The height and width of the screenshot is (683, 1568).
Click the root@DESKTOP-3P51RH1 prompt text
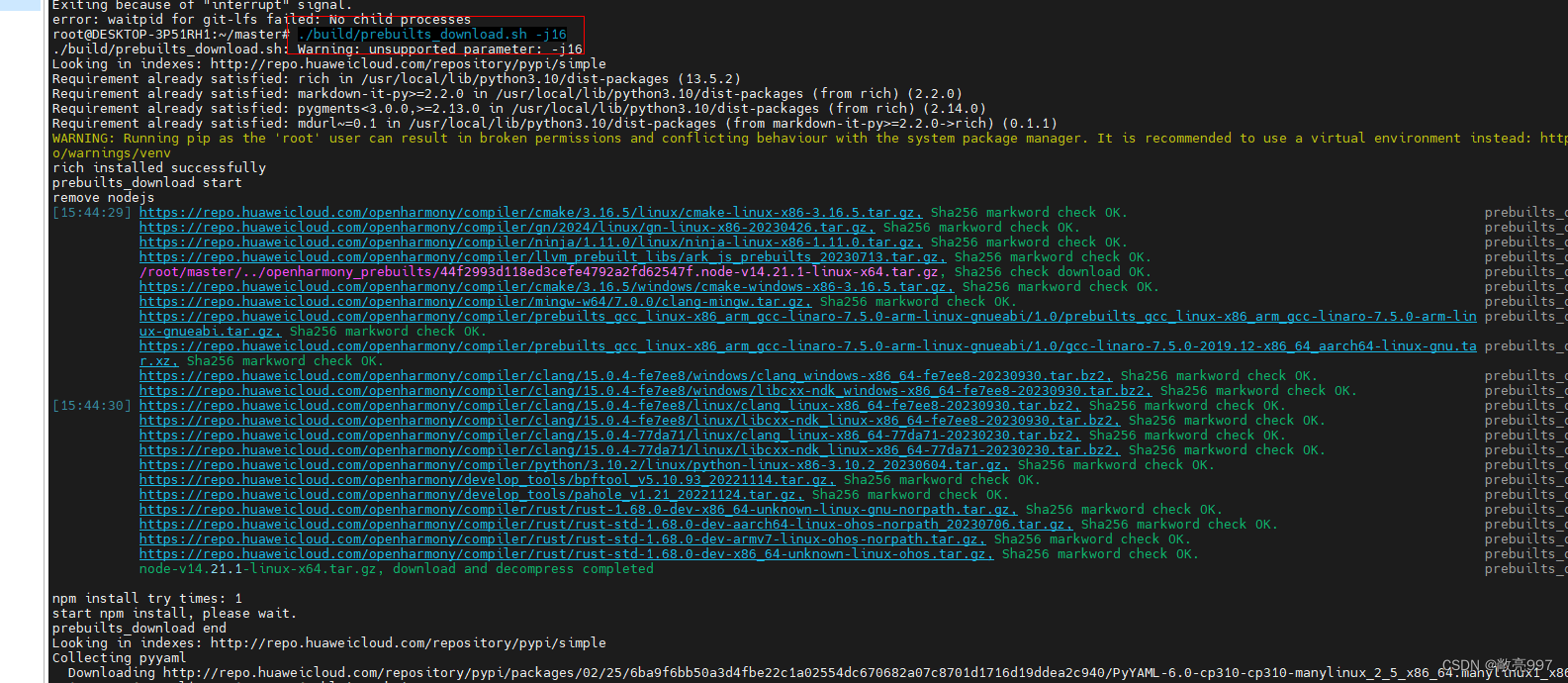pyautogui.click(x=171, y=35)
